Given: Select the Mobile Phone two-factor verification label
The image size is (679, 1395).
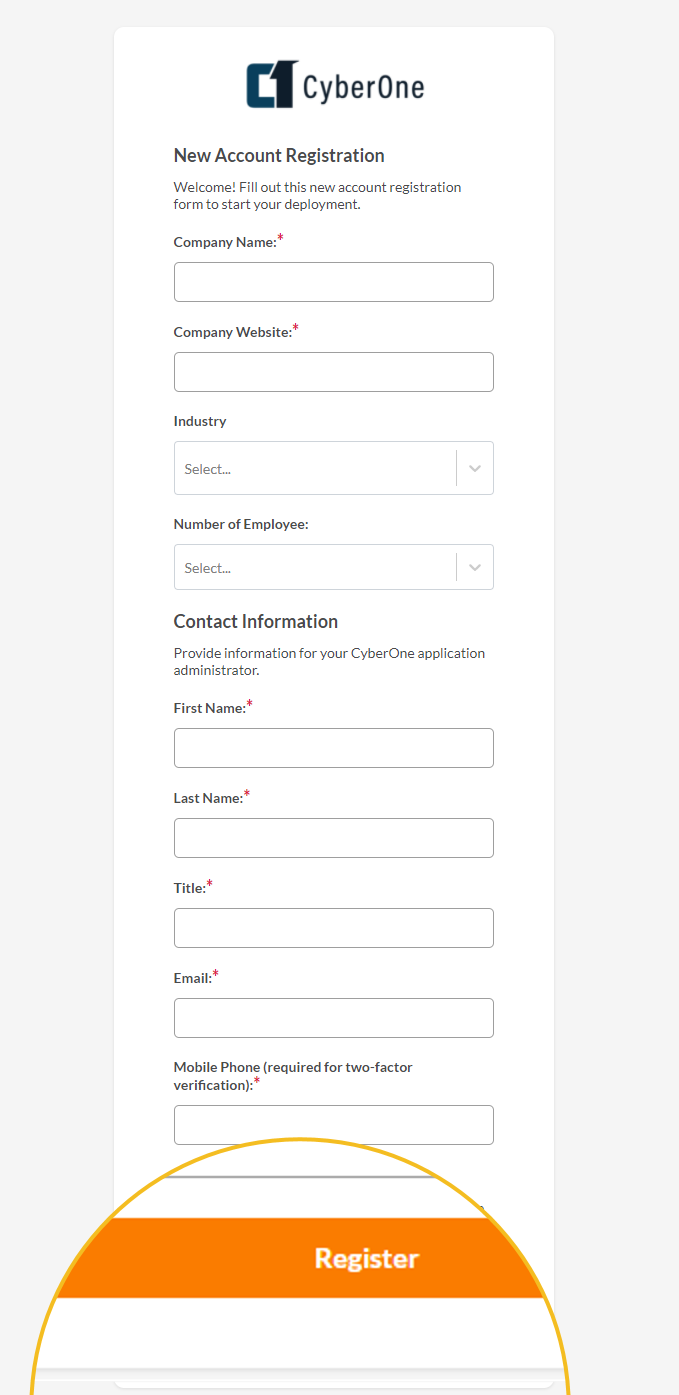Looking at the screenshot, I should 293,1075.
